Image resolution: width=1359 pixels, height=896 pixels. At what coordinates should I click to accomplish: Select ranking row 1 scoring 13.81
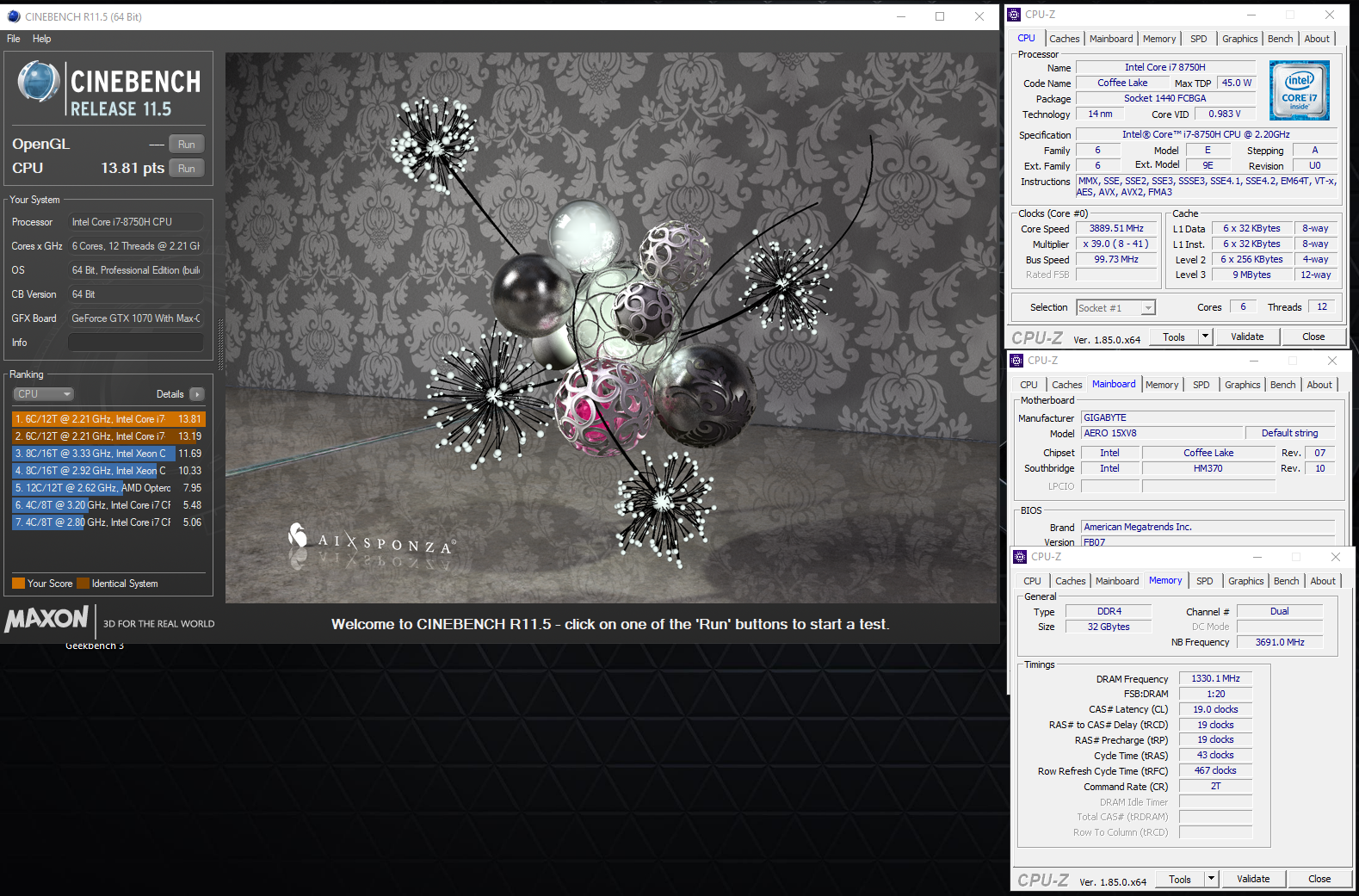108,419
